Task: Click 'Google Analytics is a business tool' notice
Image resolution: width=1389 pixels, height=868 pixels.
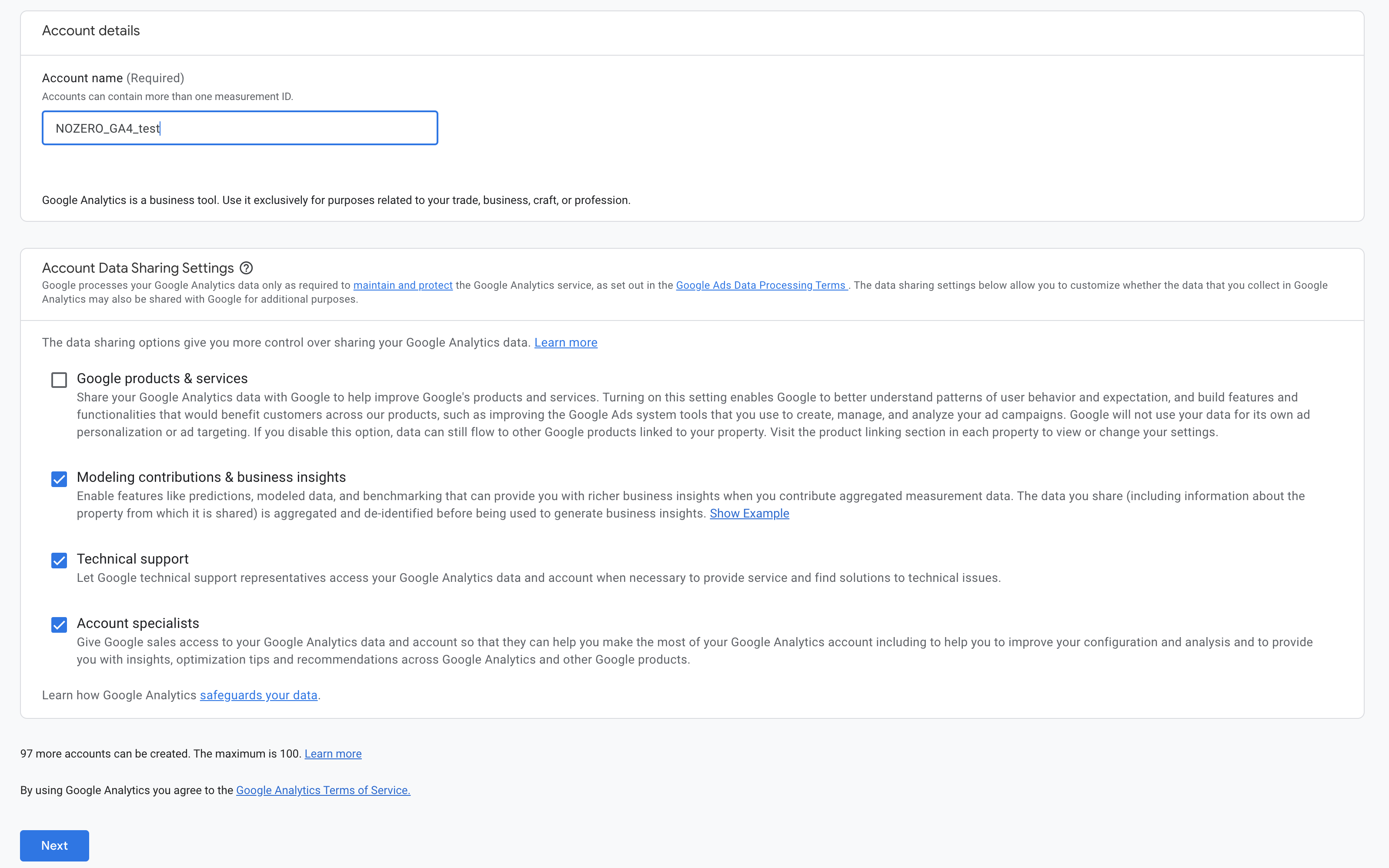Action: pos(336,200)
